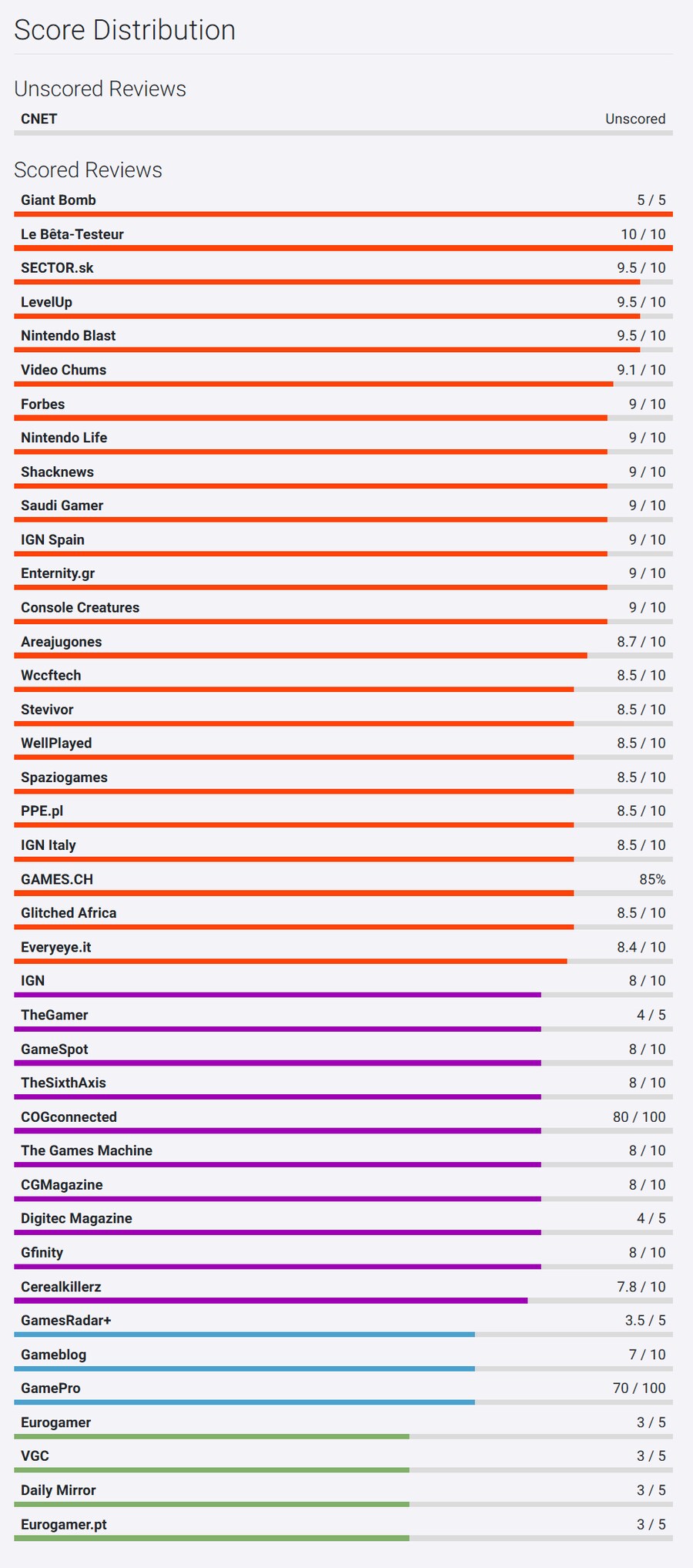The width and height of the screenshot is (693, 1568).
Task: Click the blue GamesRadar+ score bar
Action: 244,1335
